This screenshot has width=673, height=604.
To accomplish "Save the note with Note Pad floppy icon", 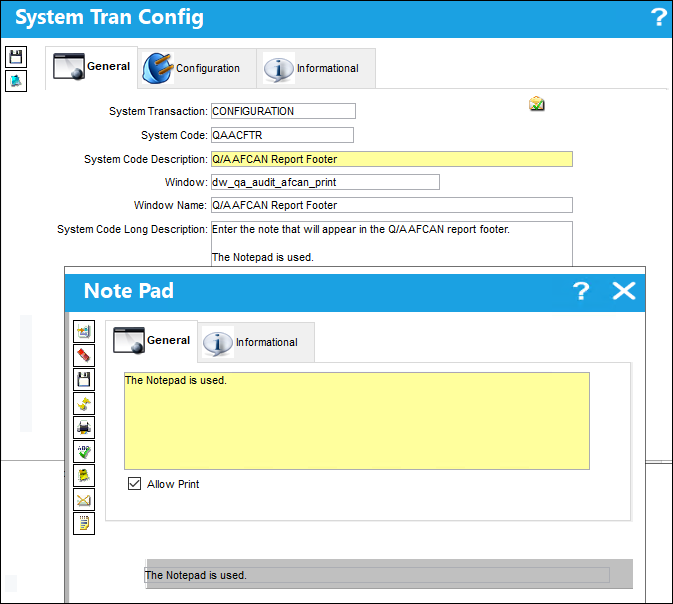I will tap(84, 379).
